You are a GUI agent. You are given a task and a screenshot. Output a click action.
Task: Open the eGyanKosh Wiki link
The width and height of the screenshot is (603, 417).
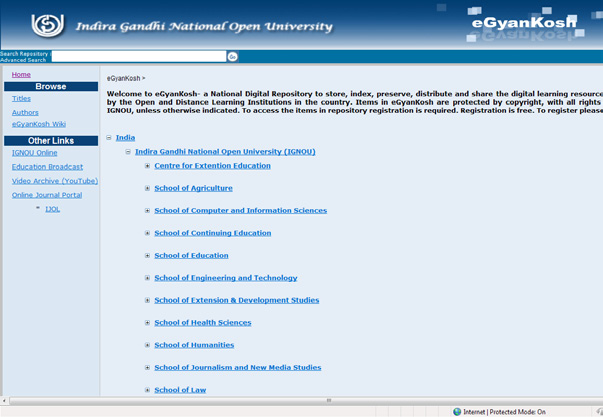pyautogui.click(x=39, y=124)
